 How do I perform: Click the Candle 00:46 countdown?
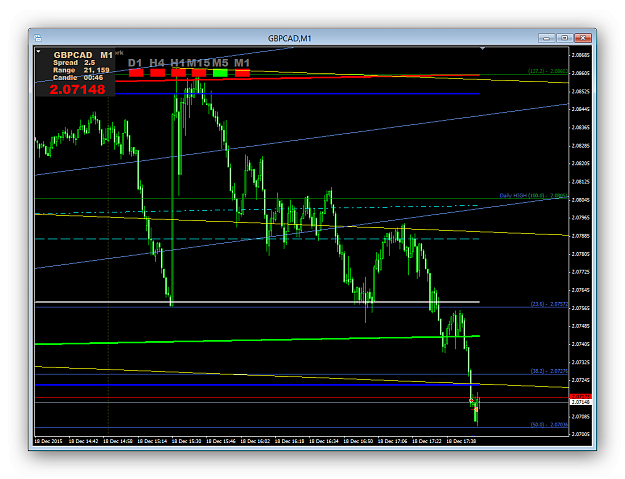[x=78, y=78]
